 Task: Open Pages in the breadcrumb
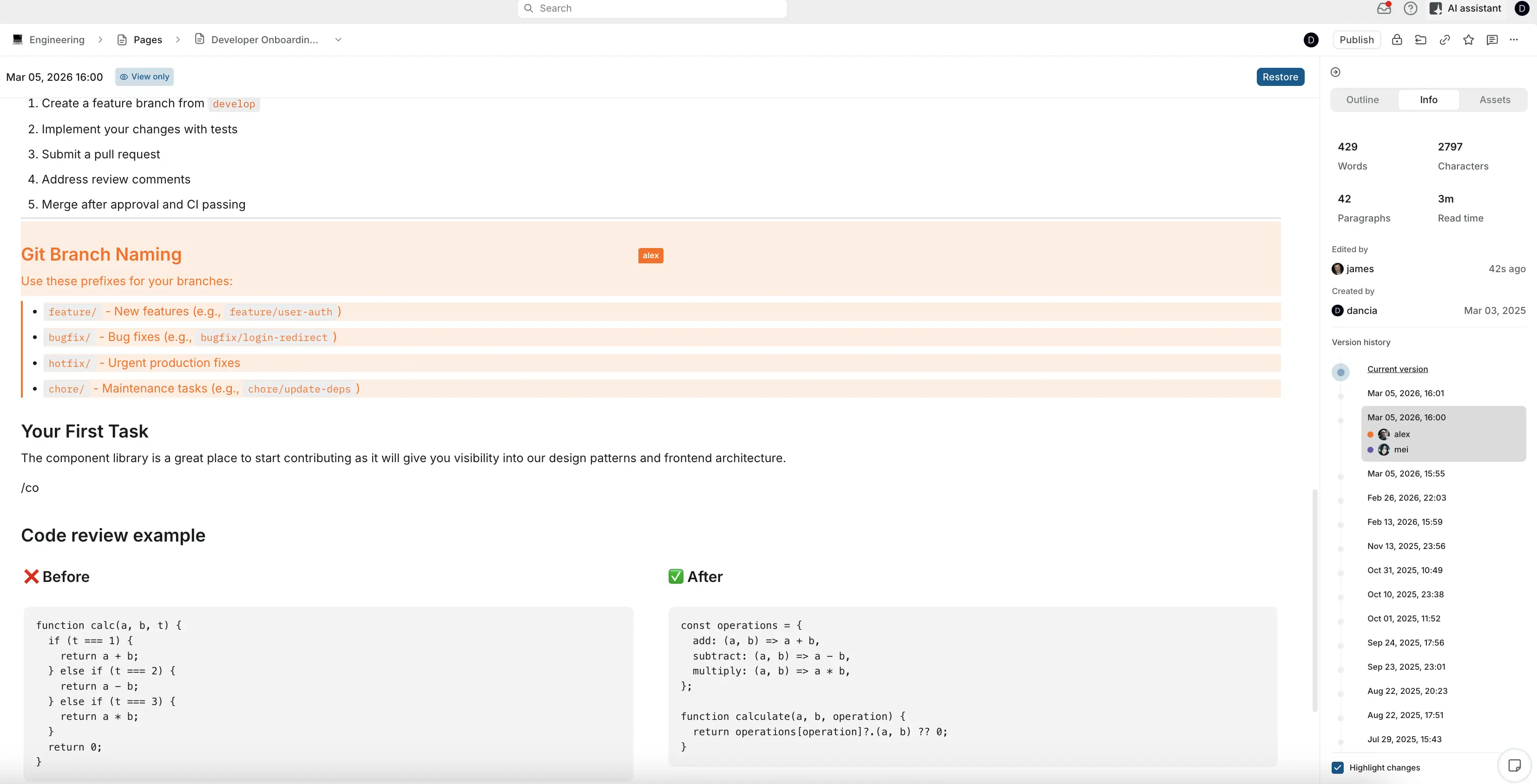[x=147, y=40]
